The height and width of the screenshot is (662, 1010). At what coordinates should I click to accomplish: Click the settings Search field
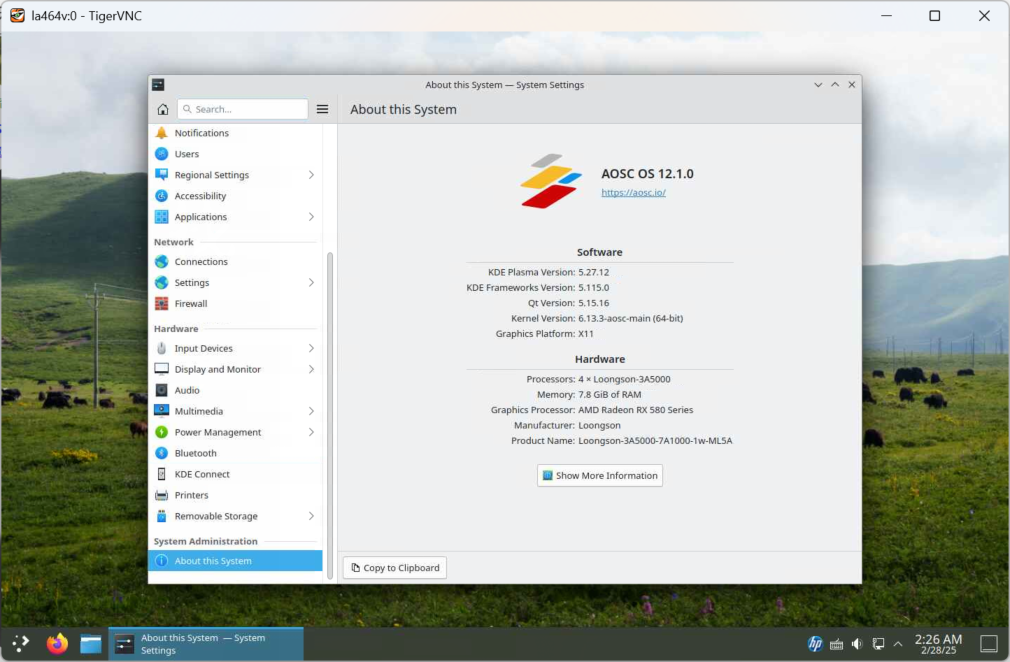[243, 109]
